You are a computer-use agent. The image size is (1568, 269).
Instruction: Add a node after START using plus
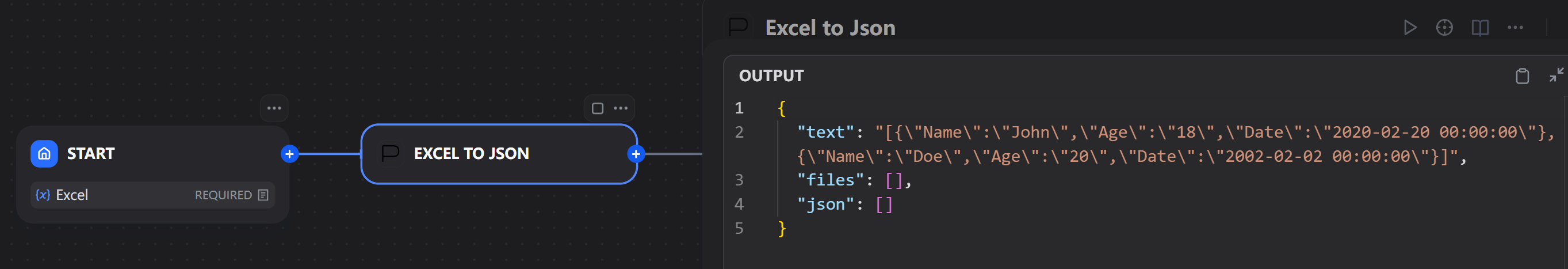pyautogui.click(x=289, y=154)
